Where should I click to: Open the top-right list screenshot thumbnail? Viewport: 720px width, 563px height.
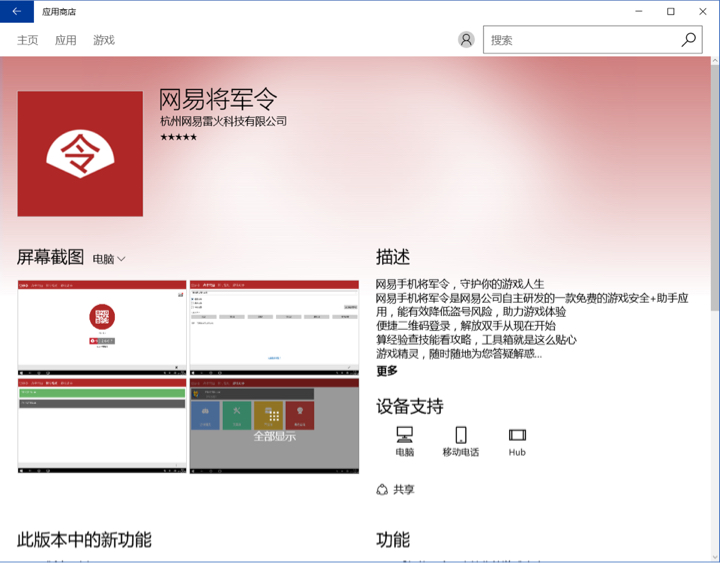(274, 327)
